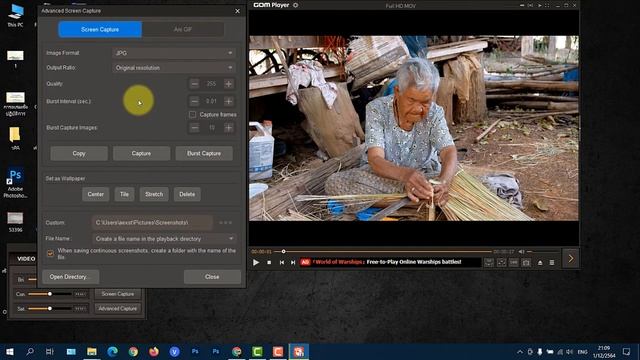Adjust the Con. contrast slider in Video panel

click(50, 294)
